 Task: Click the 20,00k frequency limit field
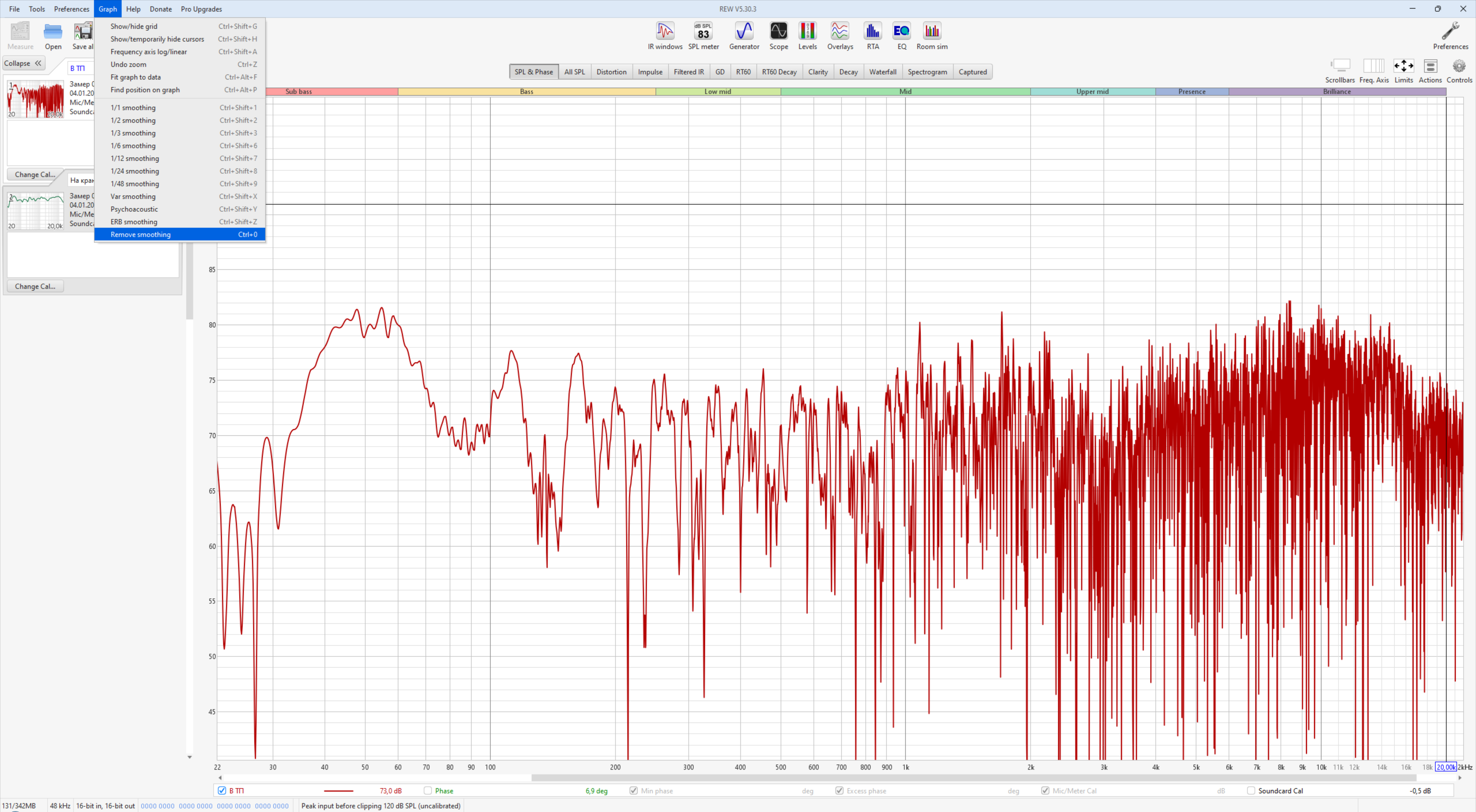1445,767
